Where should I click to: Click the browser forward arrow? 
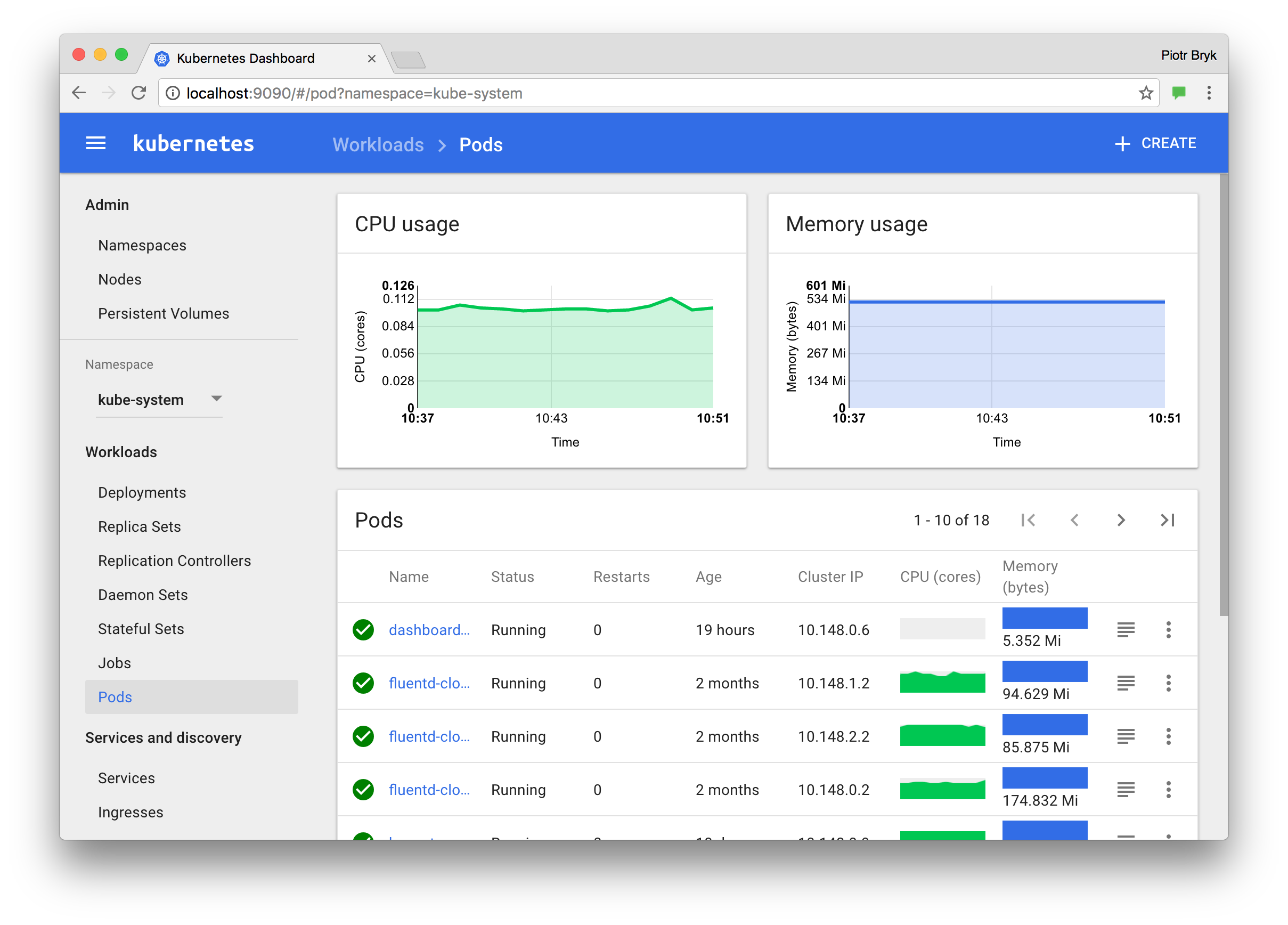[x=109, y=93]
